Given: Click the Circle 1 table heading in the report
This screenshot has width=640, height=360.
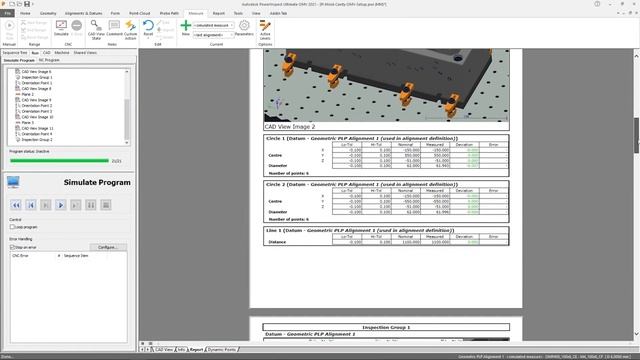Looking at the screenshot, I should (x=362, y=138).
